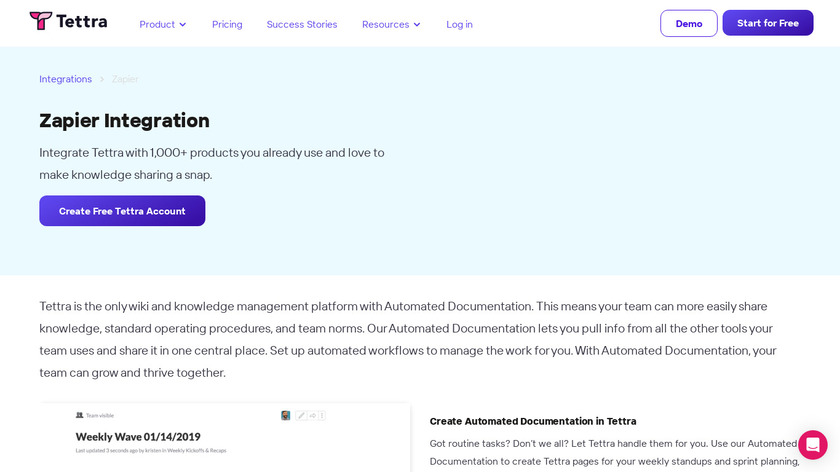Viewport: 840px width, 472px height.
Task: Click the more options icon in the preview
Action: click(322, 416)
